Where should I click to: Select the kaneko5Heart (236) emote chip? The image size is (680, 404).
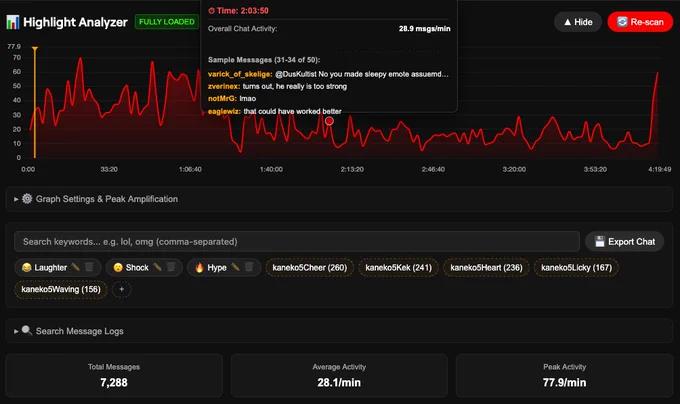[486, 267]
